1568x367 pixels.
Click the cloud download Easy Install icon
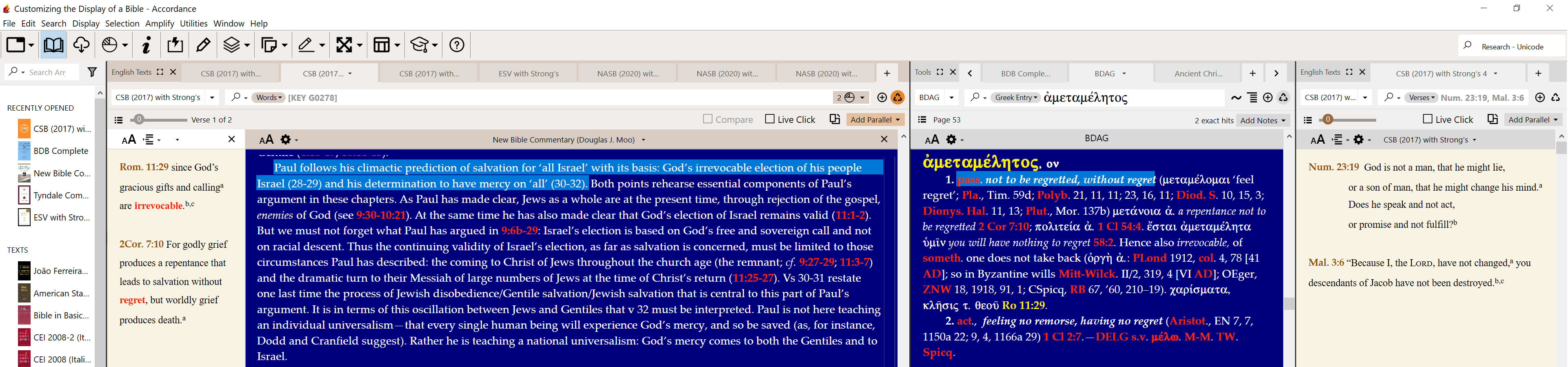pos(82,45)
